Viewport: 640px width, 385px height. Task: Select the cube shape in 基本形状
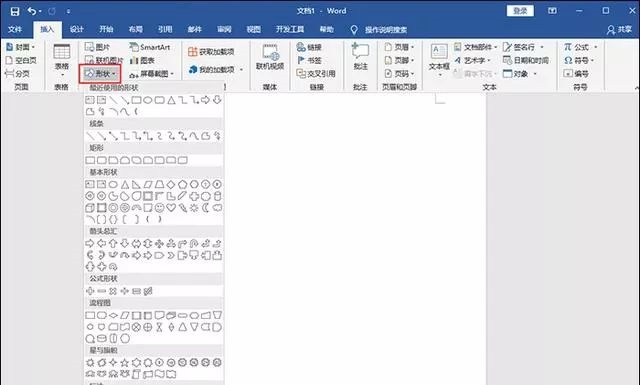(90, 208)
